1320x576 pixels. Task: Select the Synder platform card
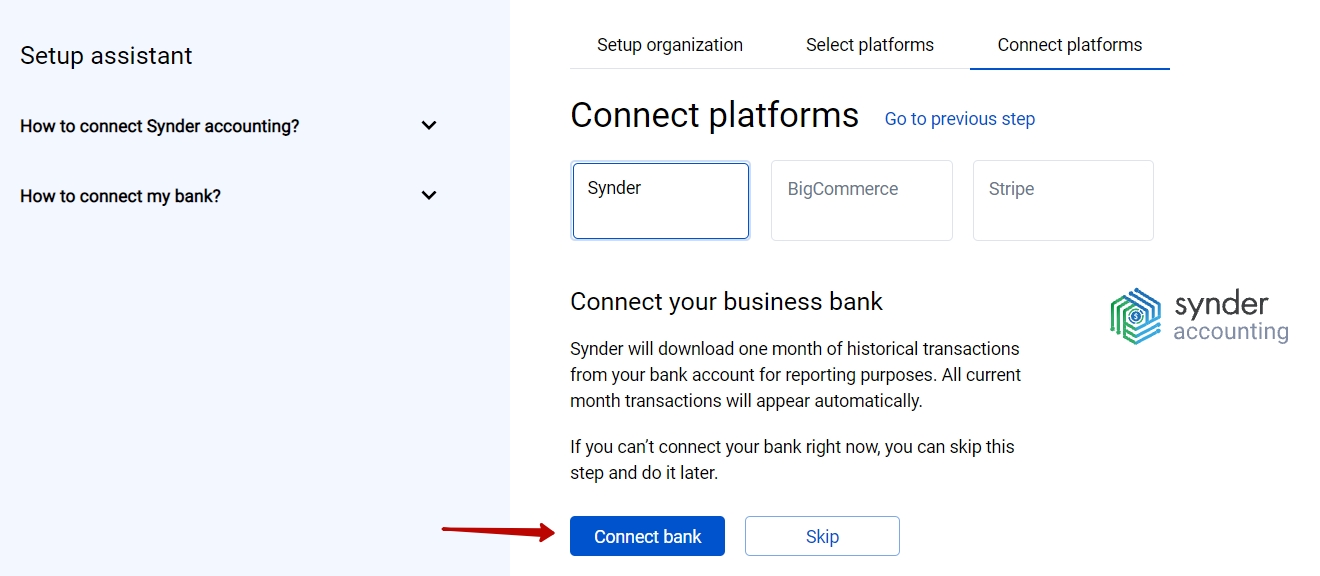[x=661, y=201]
